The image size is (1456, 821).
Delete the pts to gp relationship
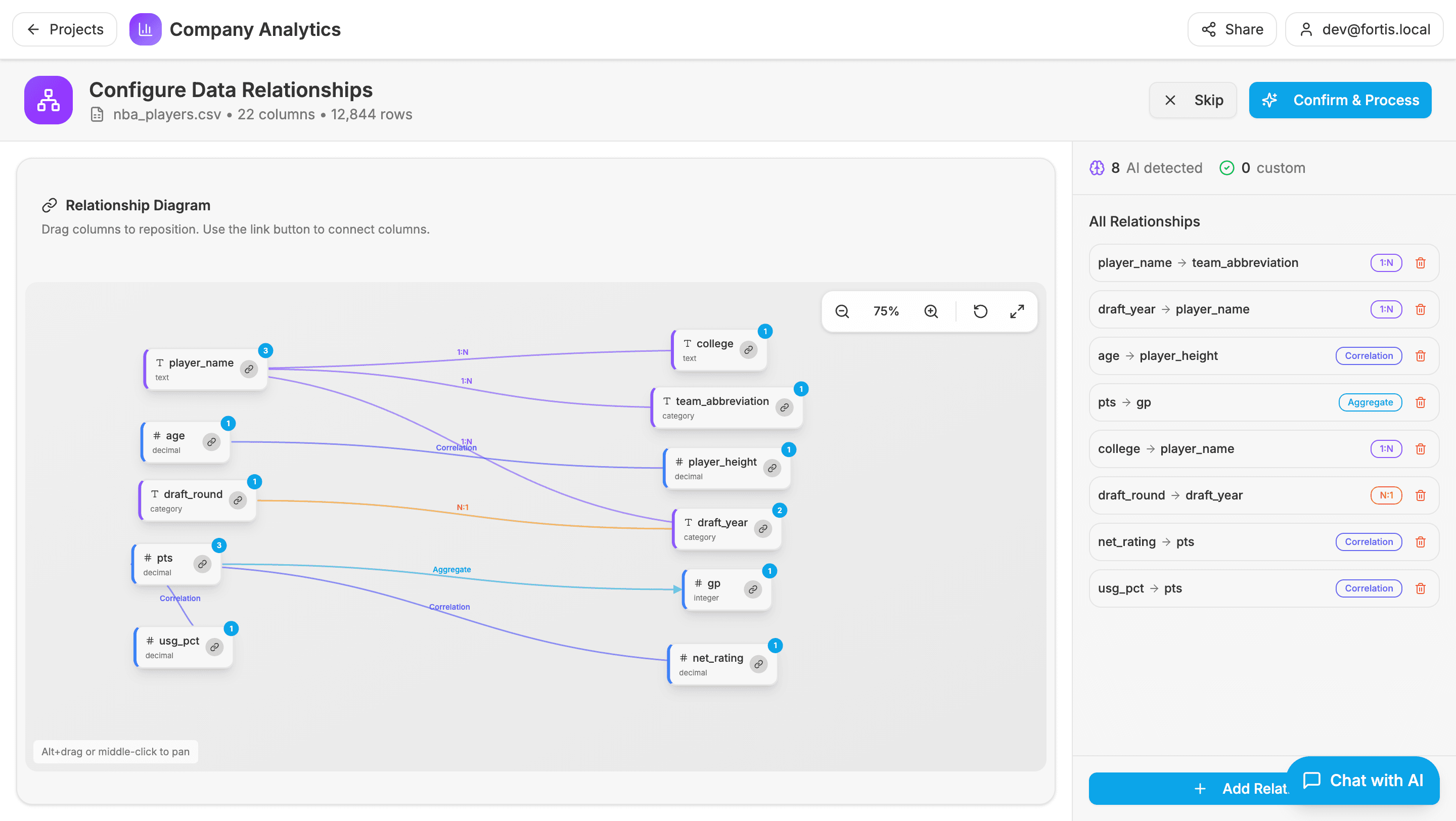point(1421,402)
